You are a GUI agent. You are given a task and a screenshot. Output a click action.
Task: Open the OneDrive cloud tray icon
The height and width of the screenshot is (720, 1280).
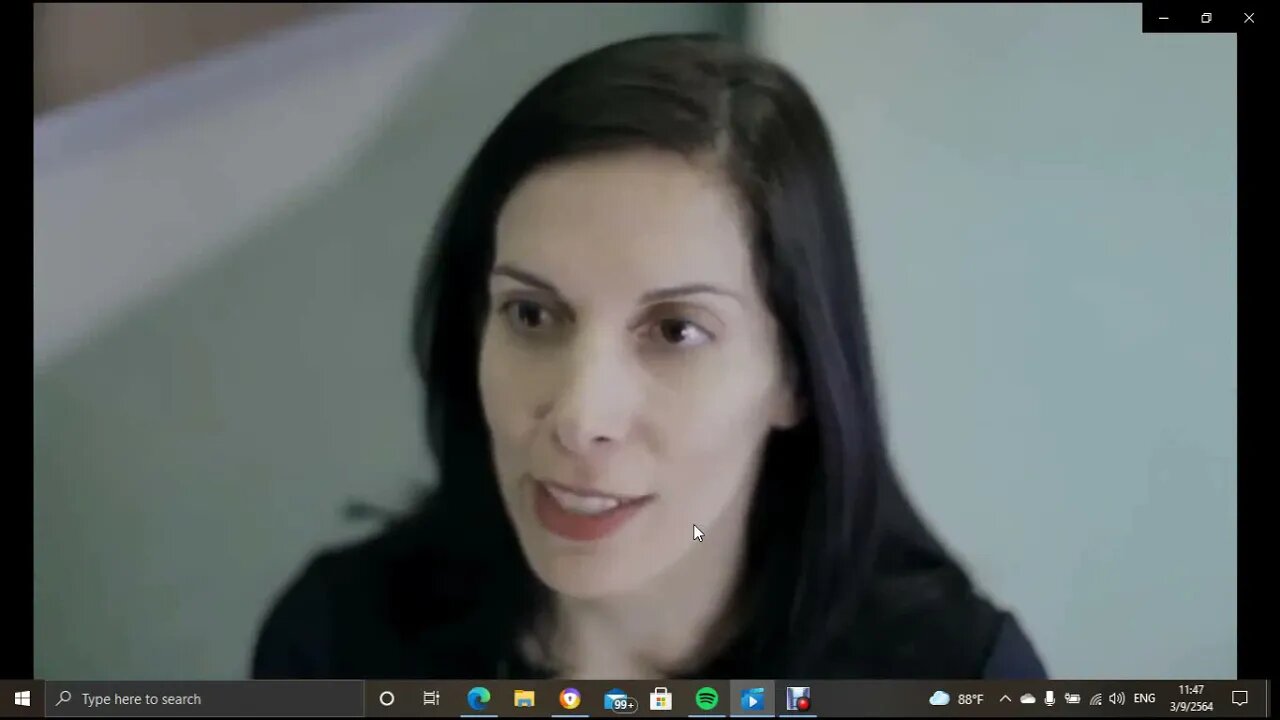point(1027,699)
